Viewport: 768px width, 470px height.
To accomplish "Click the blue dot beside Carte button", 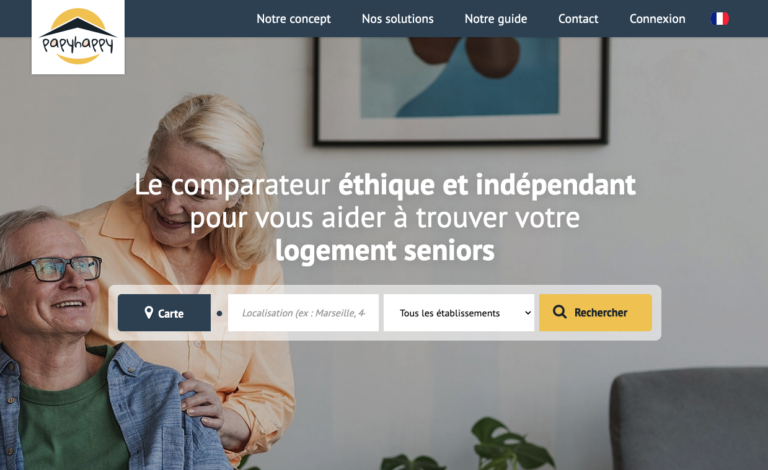I will coord(219,313).
